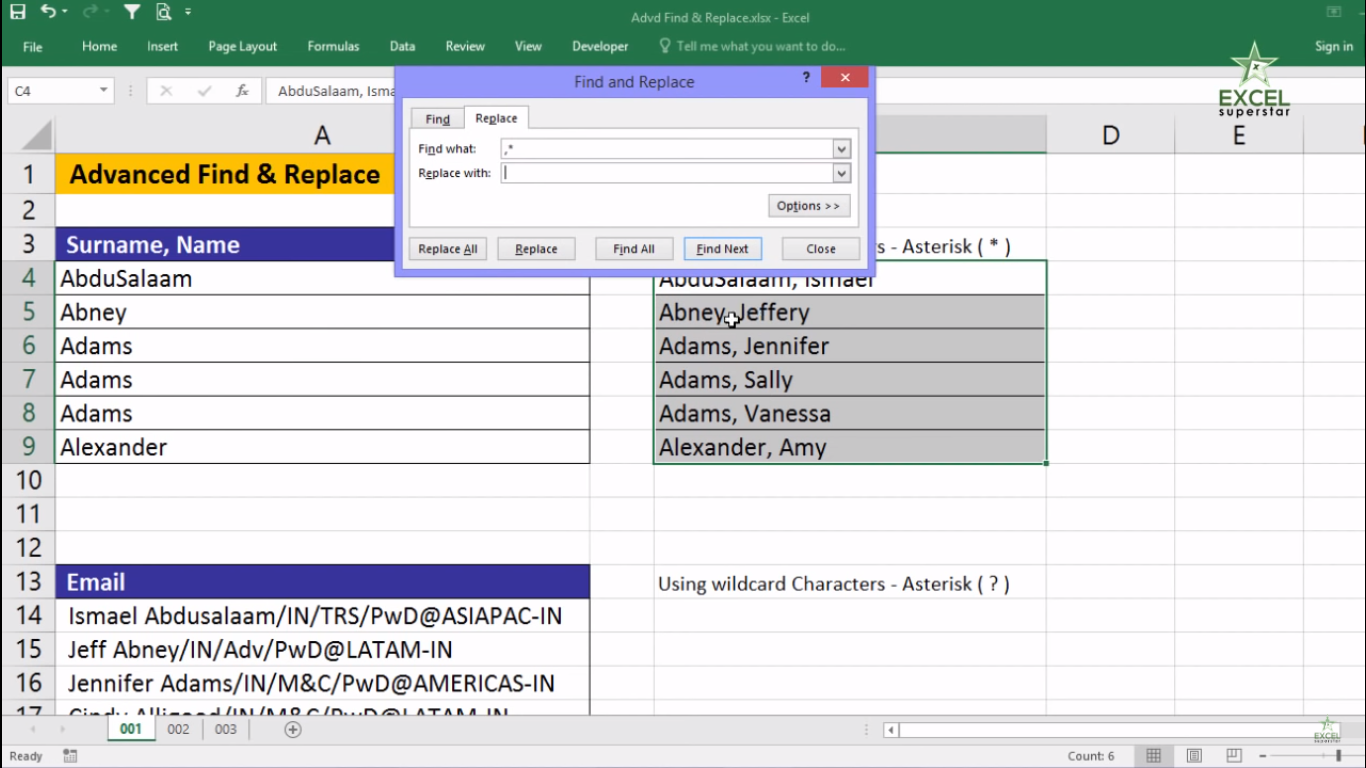This screenshot has height=768, width=1366.
Task: Open the Formulas tab
Action: [x=333, y=46]
